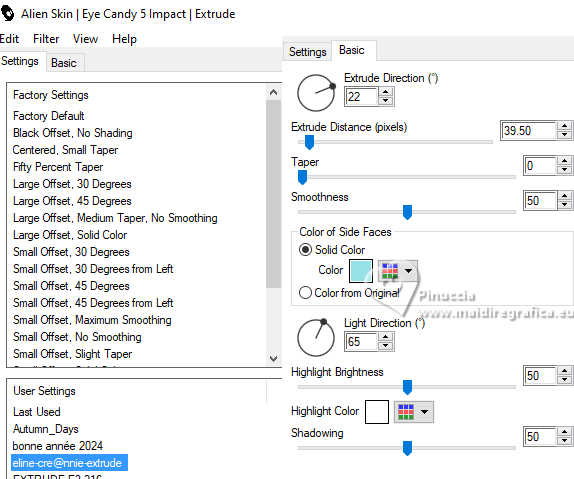Decrease the Extrude Direction value with down arrow
This screenshot has width=574, height=479.
tap(385, 100)
